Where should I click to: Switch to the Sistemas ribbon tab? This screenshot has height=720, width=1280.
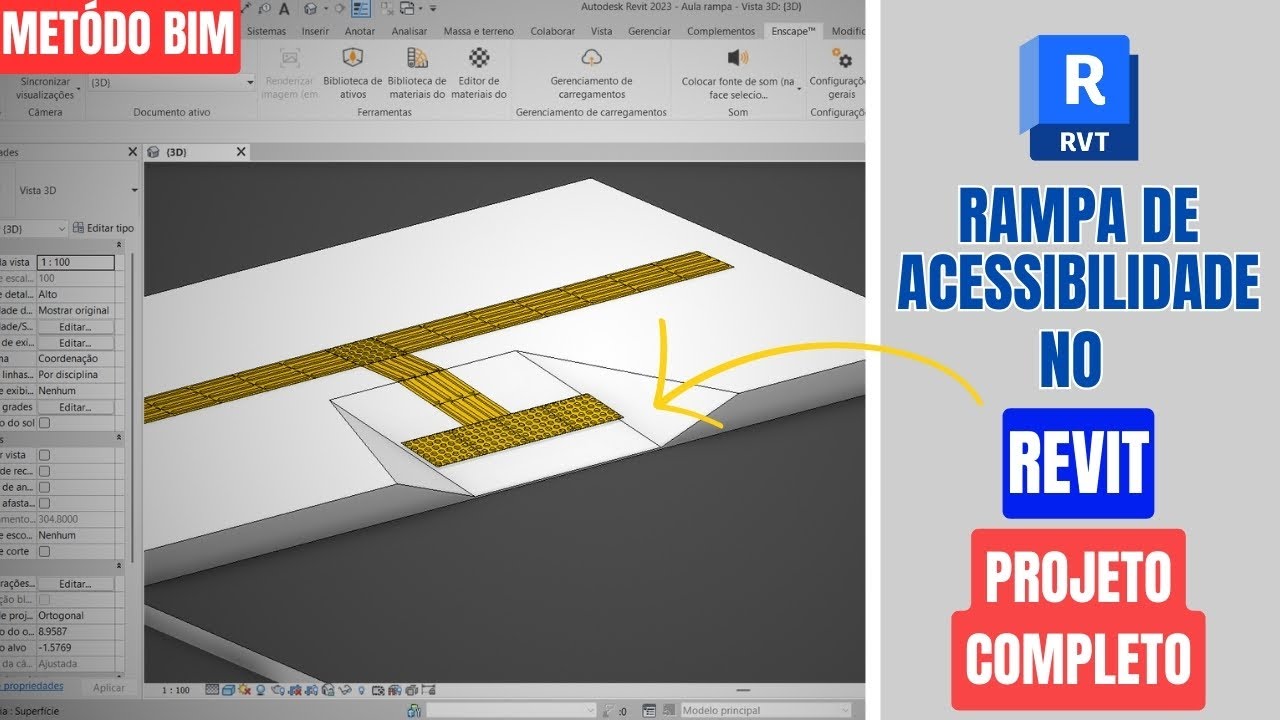(266, 31)
